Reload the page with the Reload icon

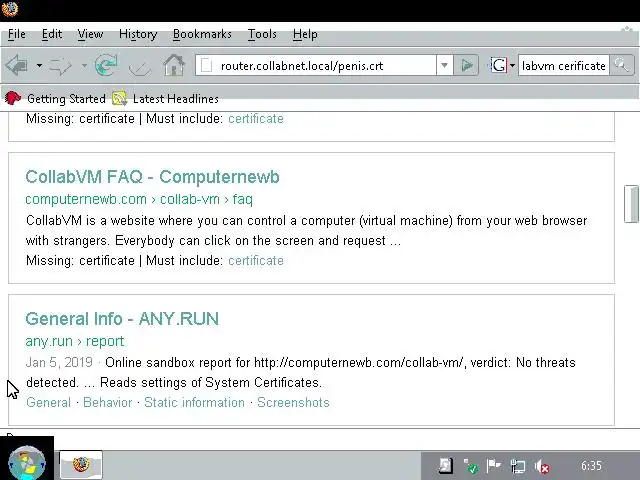coord(106,65)
